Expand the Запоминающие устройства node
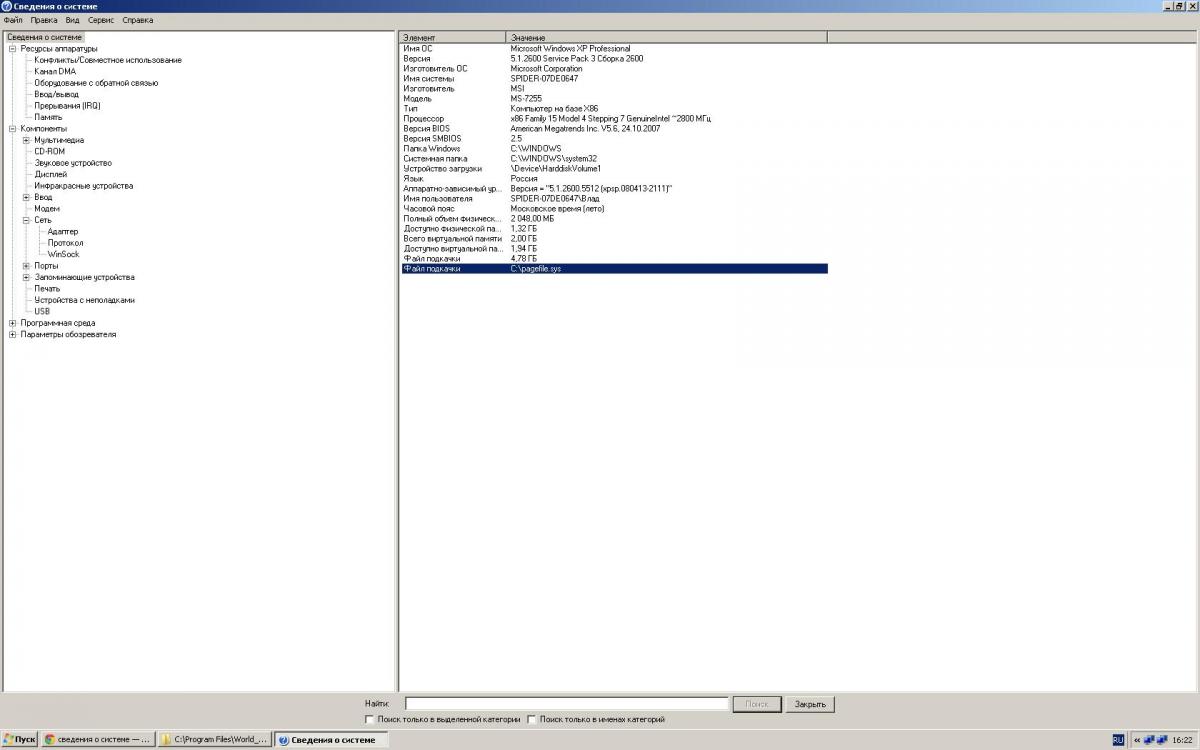 [26, 277]
